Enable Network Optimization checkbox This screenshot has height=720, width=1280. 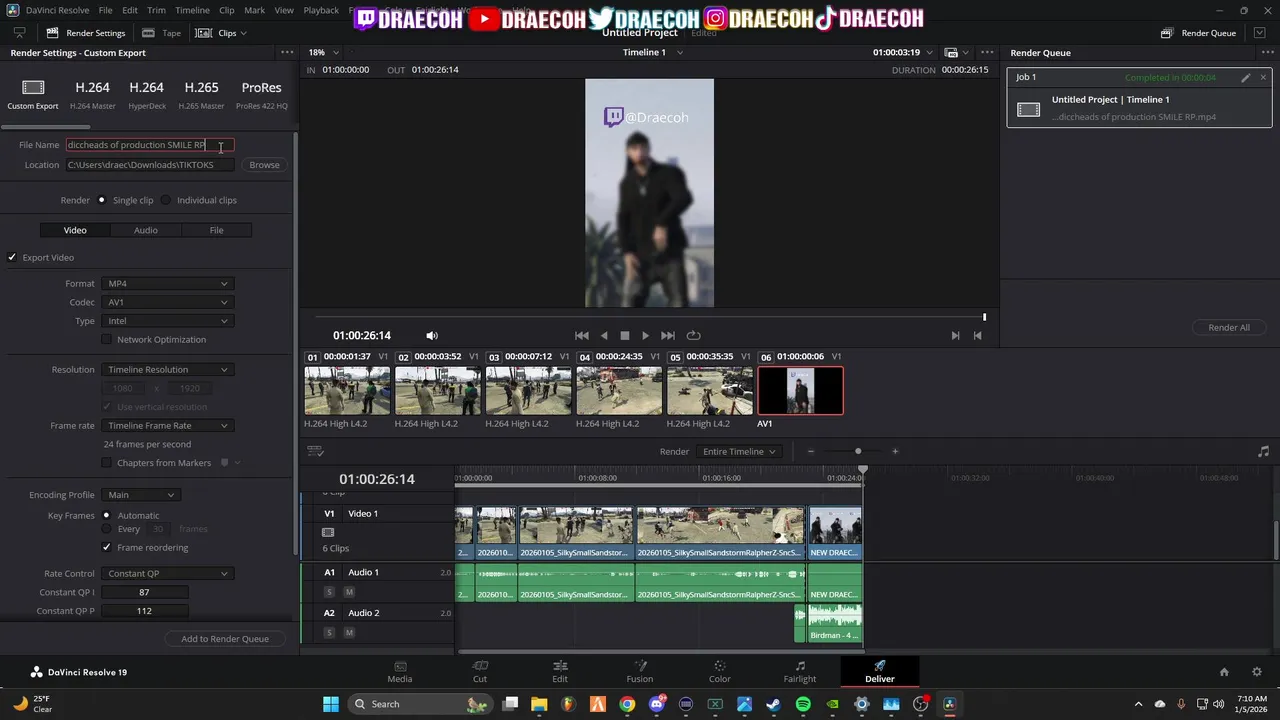click(107, 339)
